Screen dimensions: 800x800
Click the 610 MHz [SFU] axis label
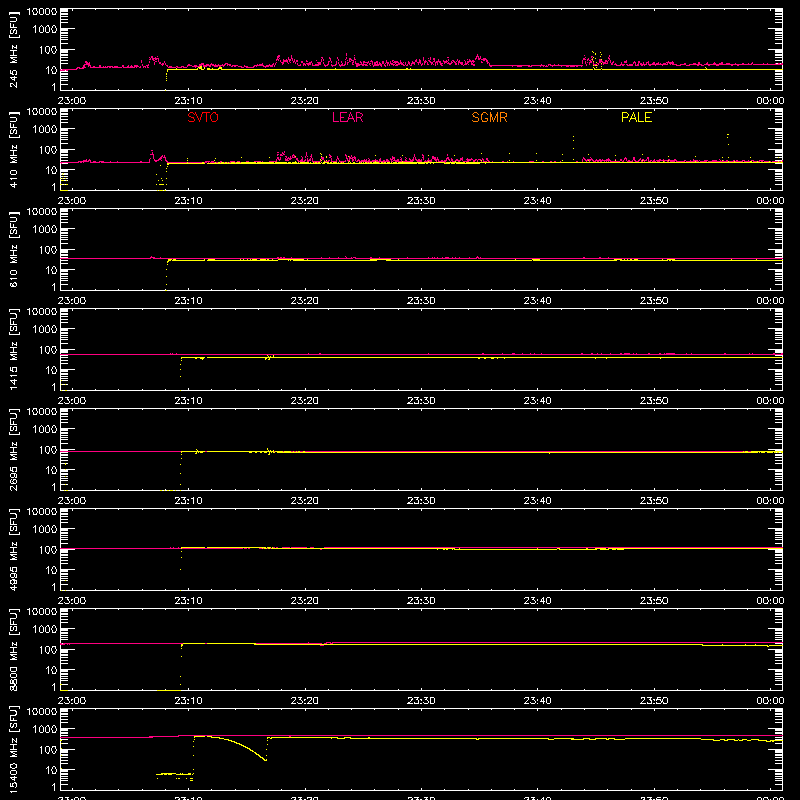[13, 252]
